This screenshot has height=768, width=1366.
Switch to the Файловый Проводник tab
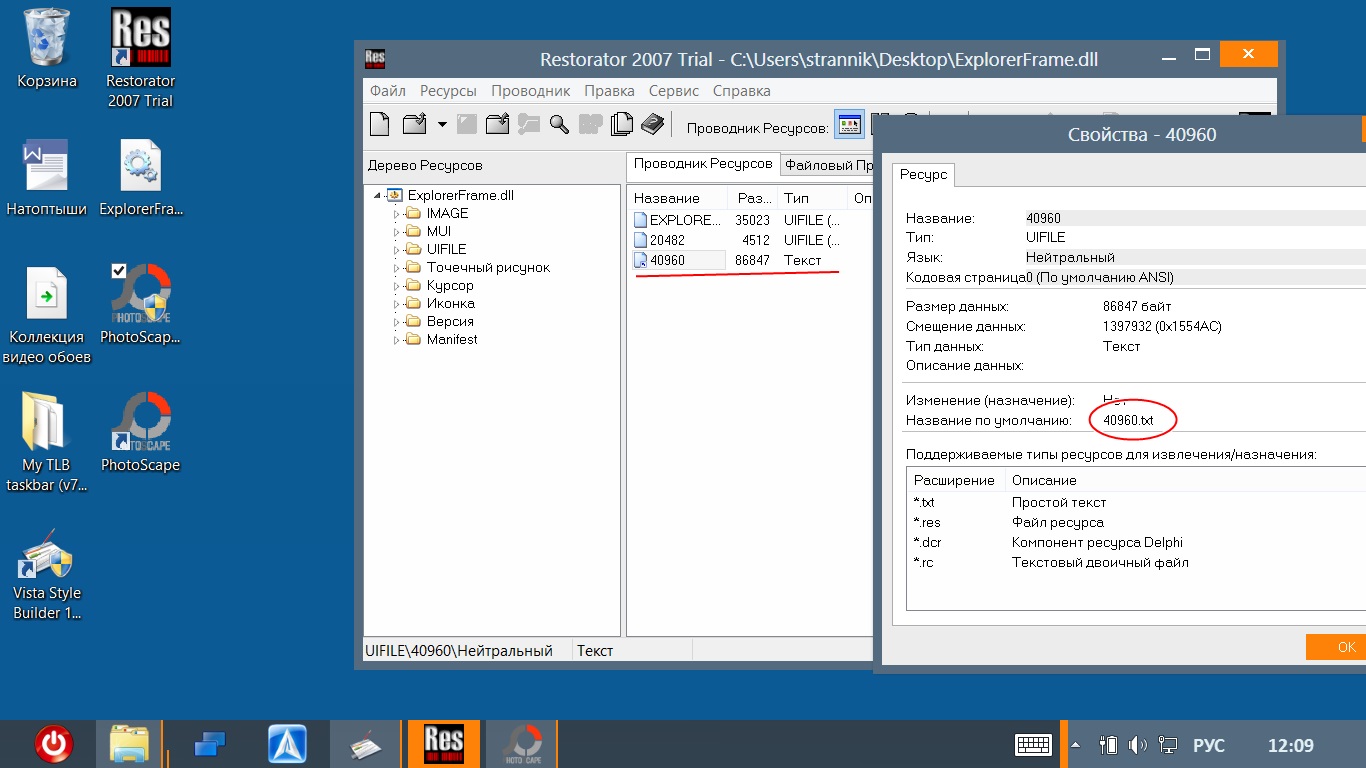826,165
